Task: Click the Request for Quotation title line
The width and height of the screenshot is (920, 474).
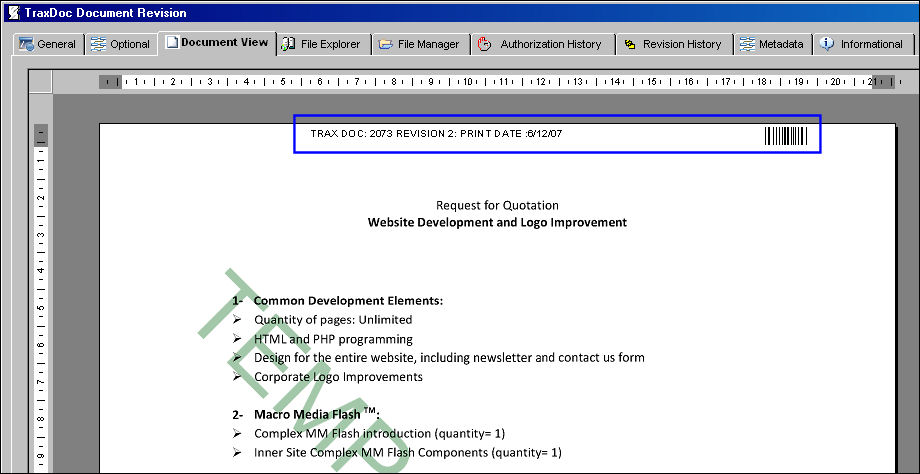Action: tap(497, 205)
